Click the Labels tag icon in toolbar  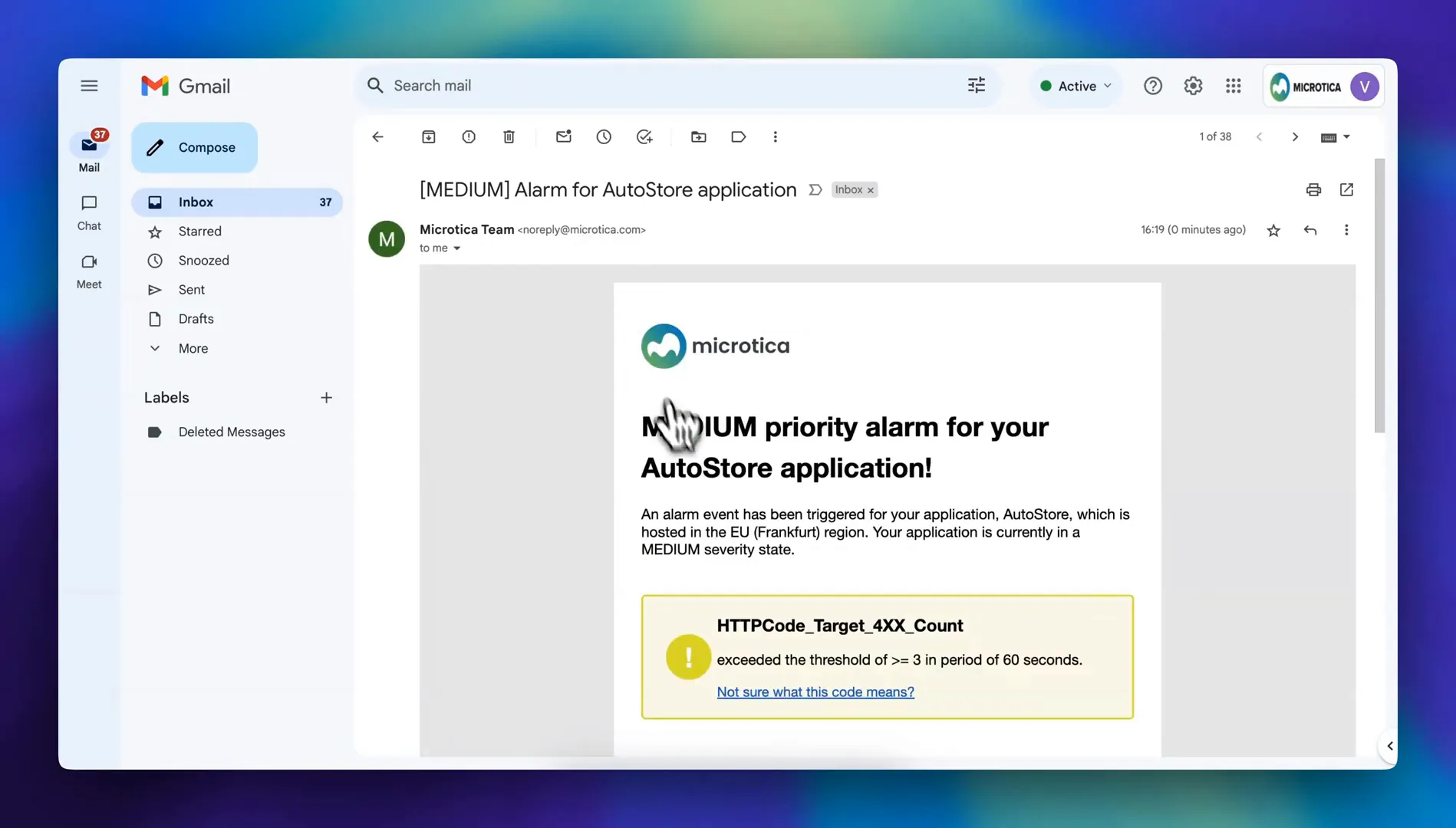(x=738, y=137)
